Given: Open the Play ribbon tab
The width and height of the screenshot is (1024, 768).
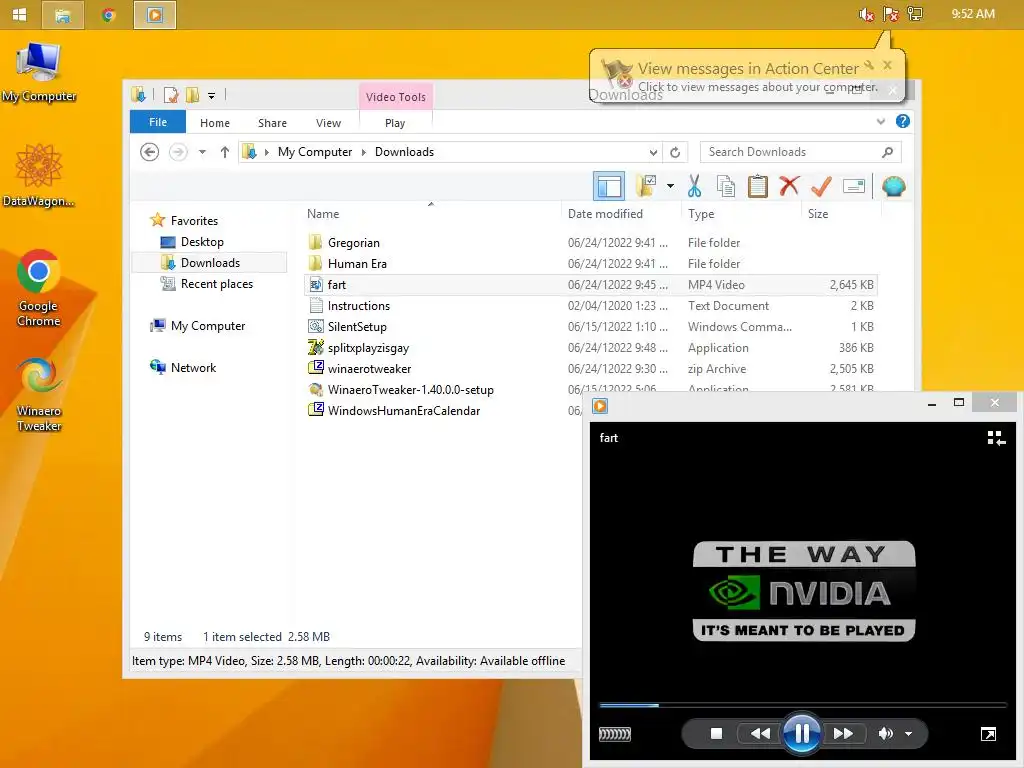Looking at the screenshot, I should tap(395, 123).
